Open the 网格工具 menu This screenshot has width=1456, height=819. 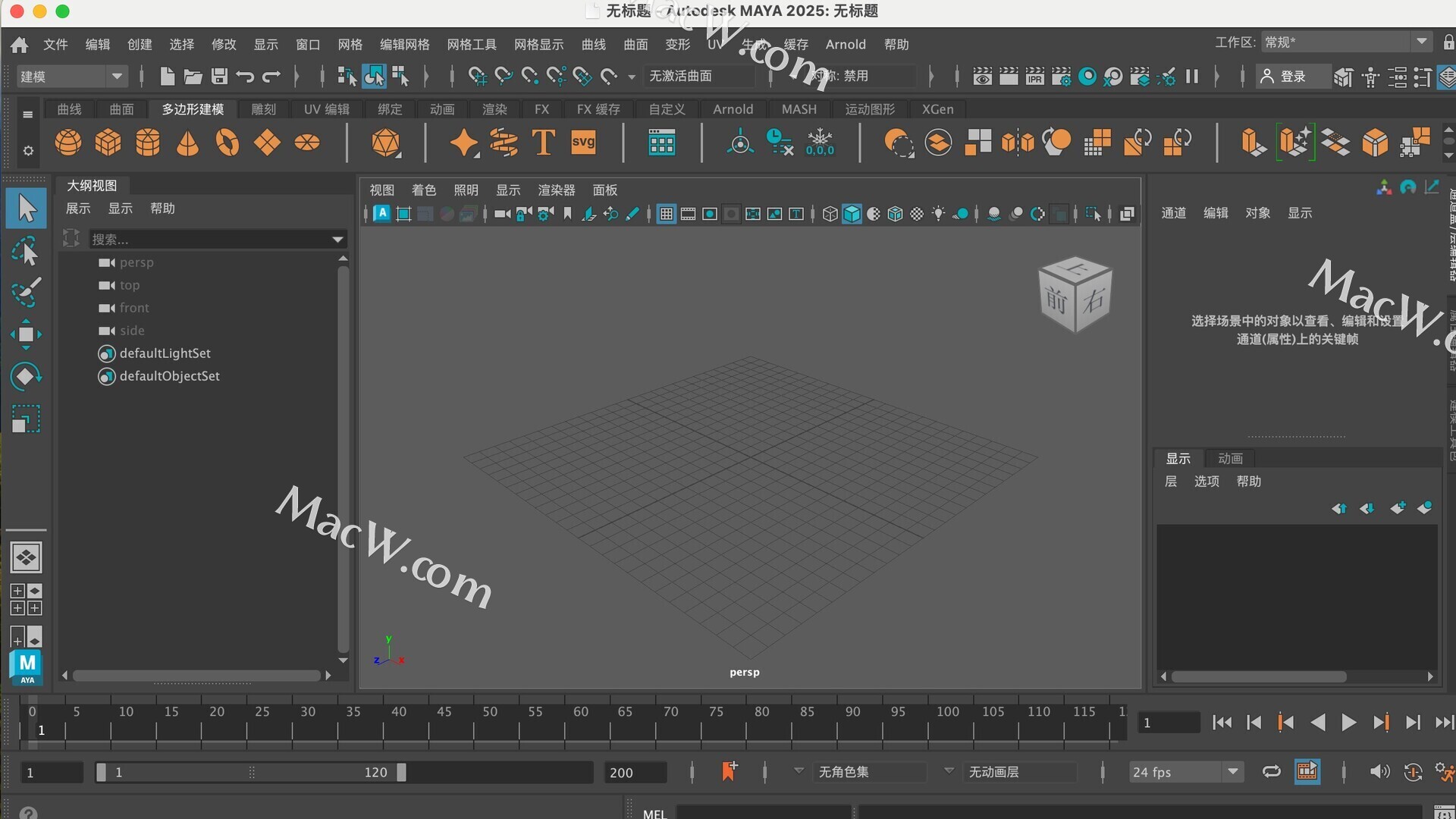(472, 45)
